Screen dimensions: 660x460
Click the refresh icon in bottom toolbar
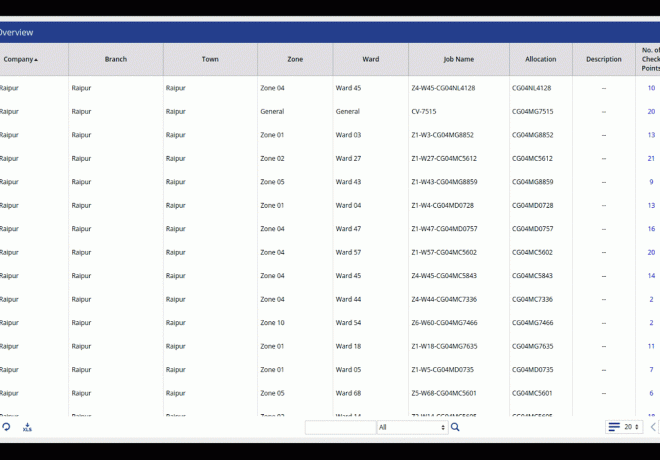coord(6,427)
